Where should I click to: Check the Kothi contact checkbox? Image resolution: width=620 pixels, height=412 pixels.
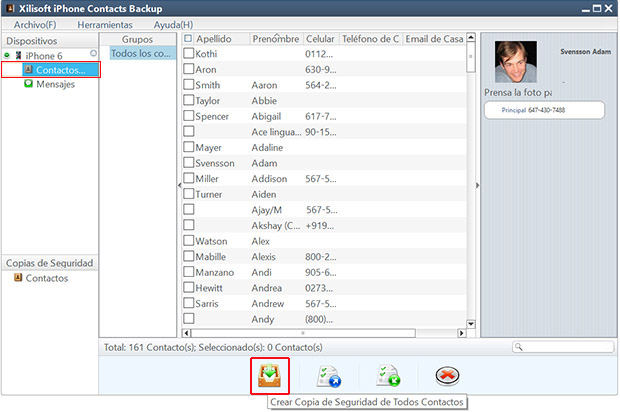point(189,53)
